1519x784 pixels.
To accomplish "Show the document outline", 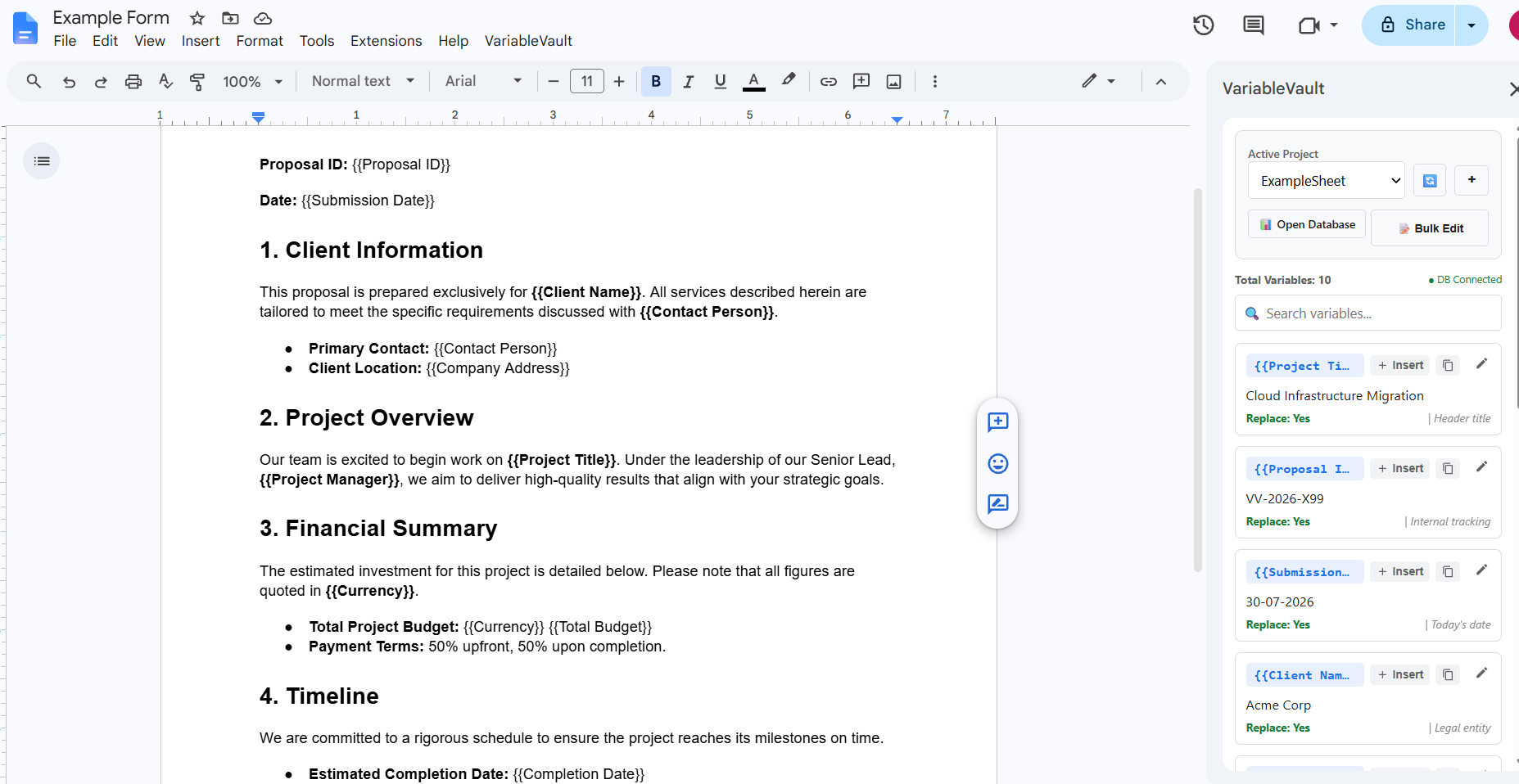I will tap(42, 161).
